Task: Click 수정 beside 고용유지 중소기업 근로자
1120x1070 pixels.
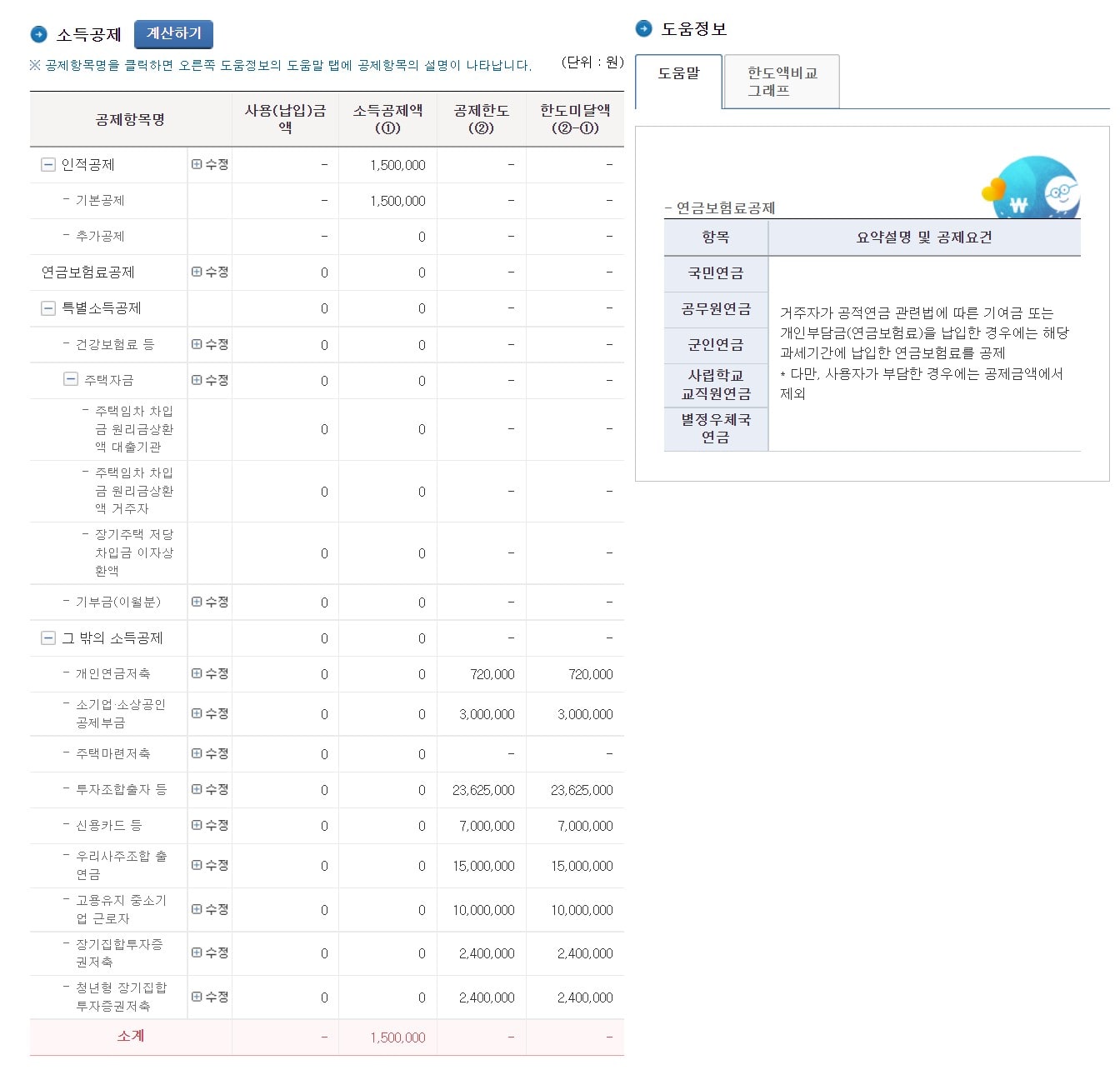Action: coord(209,909)
